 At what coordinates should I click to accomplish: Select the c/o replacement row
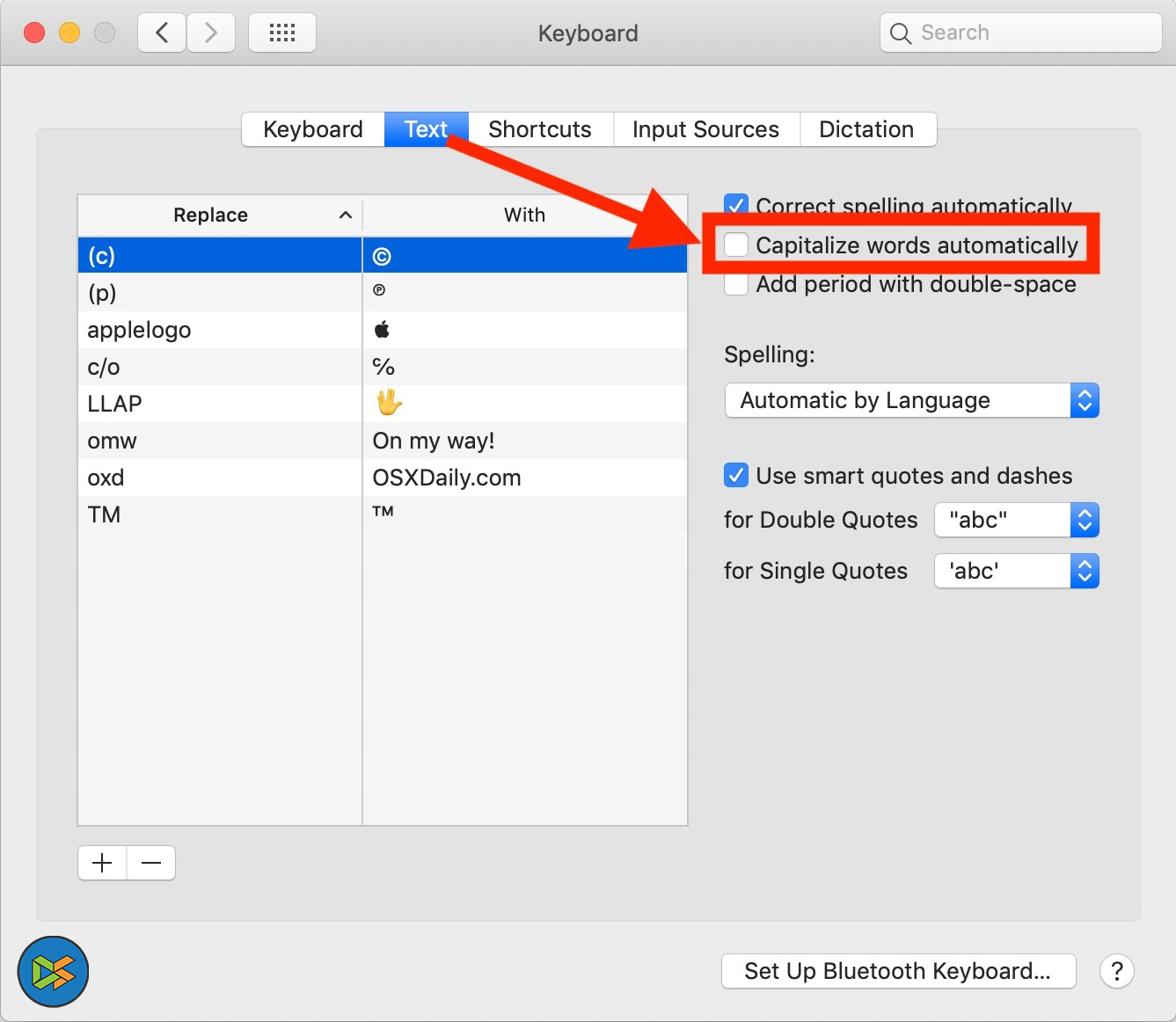(x=383, y=367)
